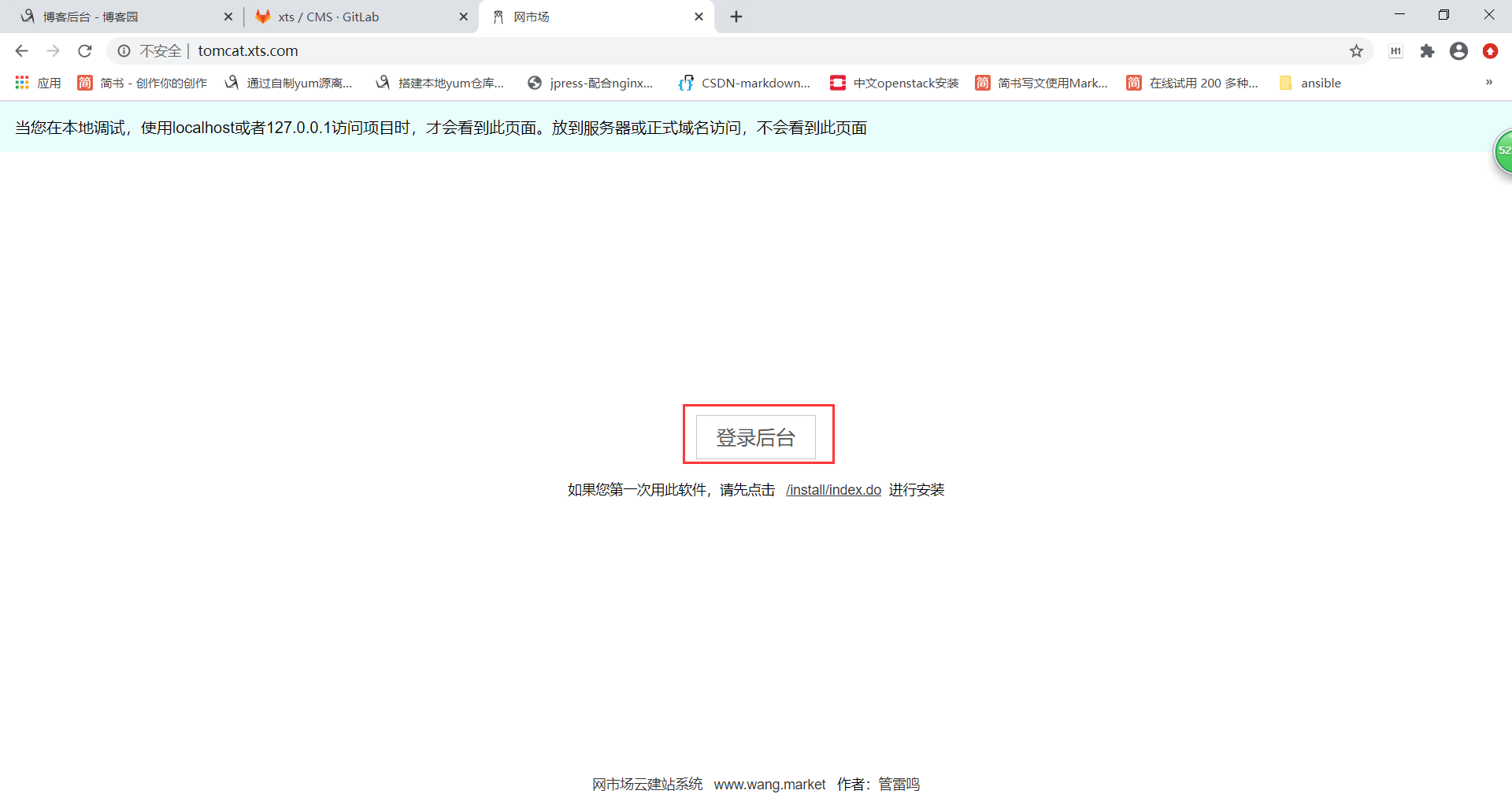Reload the tomcat.xts.com page
This screenshot has height=809, width=1512.
pyautogui.click(x=85, y=51)
